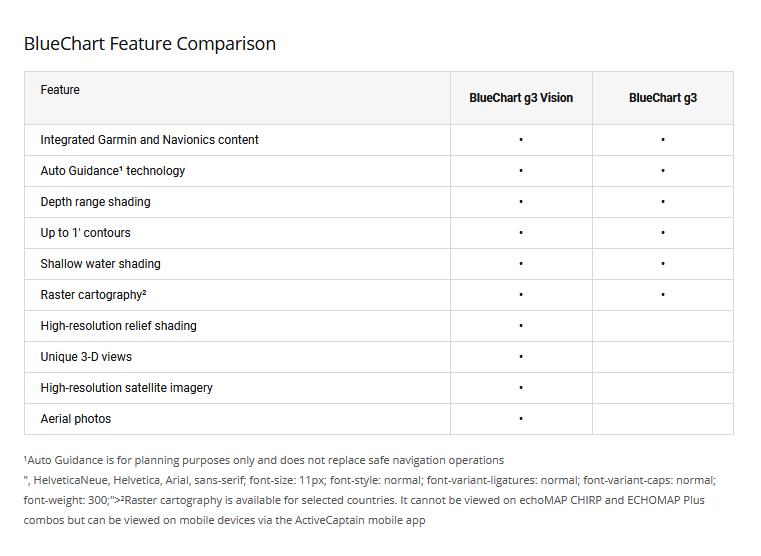This screenshot has width=761, height=556.
Task: Click the Integrated Garmin and Navionics content row
Action: 149,140
